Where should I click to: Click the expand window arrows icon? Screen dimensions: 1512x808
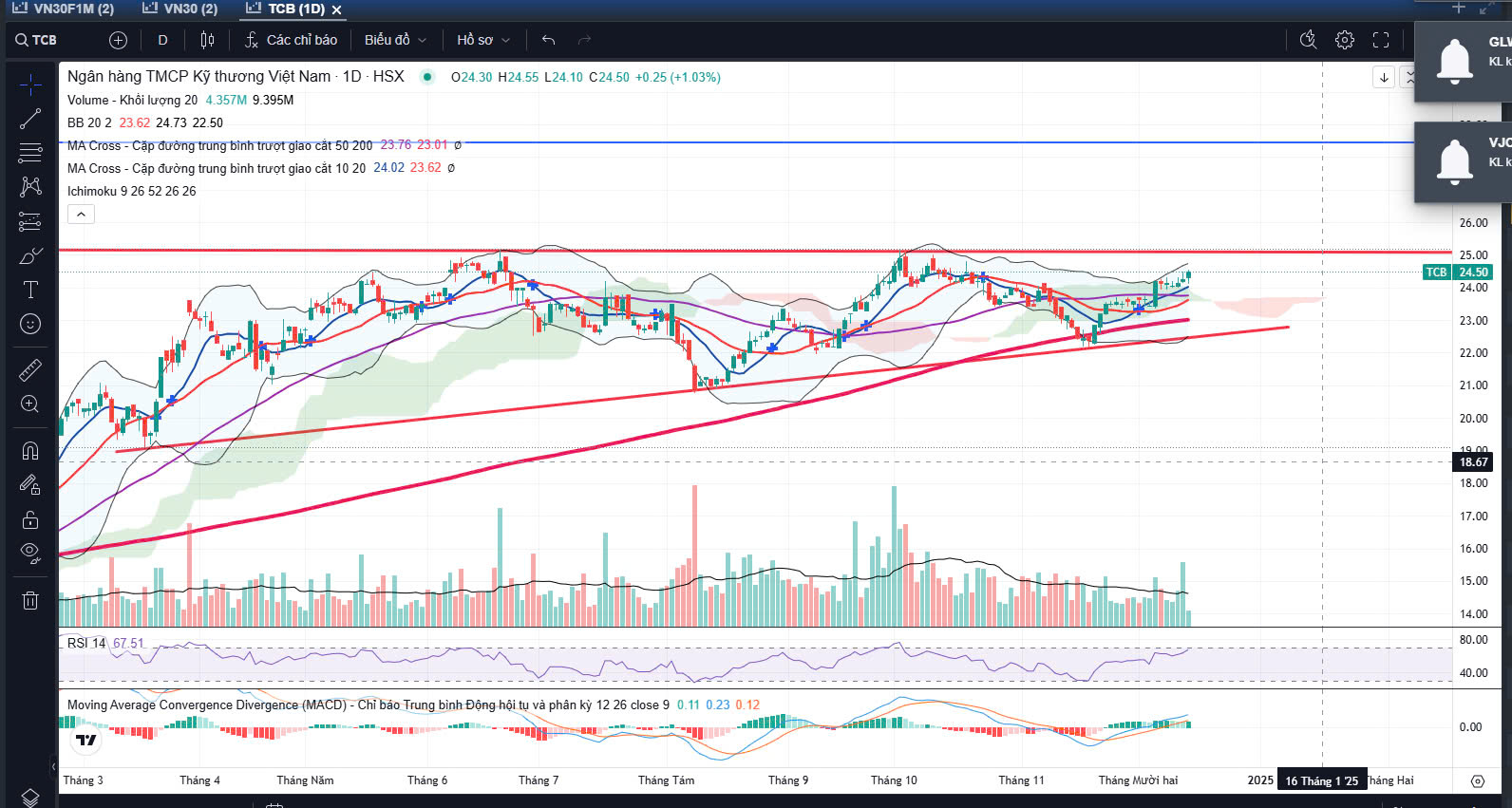click(1486, 8)
